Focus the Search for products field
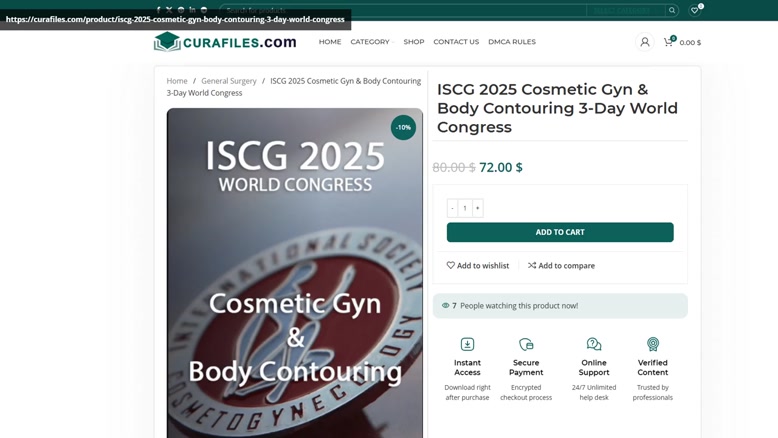Image resolution: width=778 pixels, height=438 pixels. (402, 10)
